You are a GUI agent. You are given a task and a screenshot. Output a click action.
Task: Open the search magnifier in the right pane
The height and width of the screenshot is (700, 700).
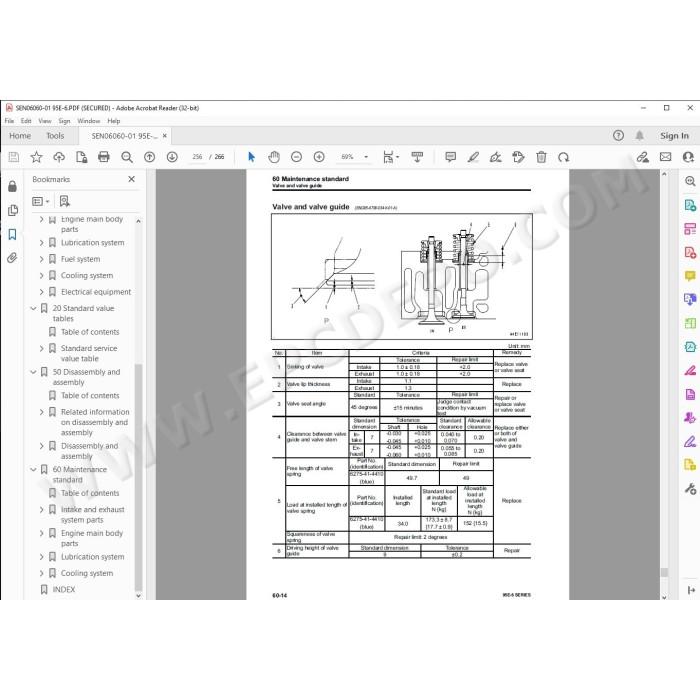tap(690, 181)
